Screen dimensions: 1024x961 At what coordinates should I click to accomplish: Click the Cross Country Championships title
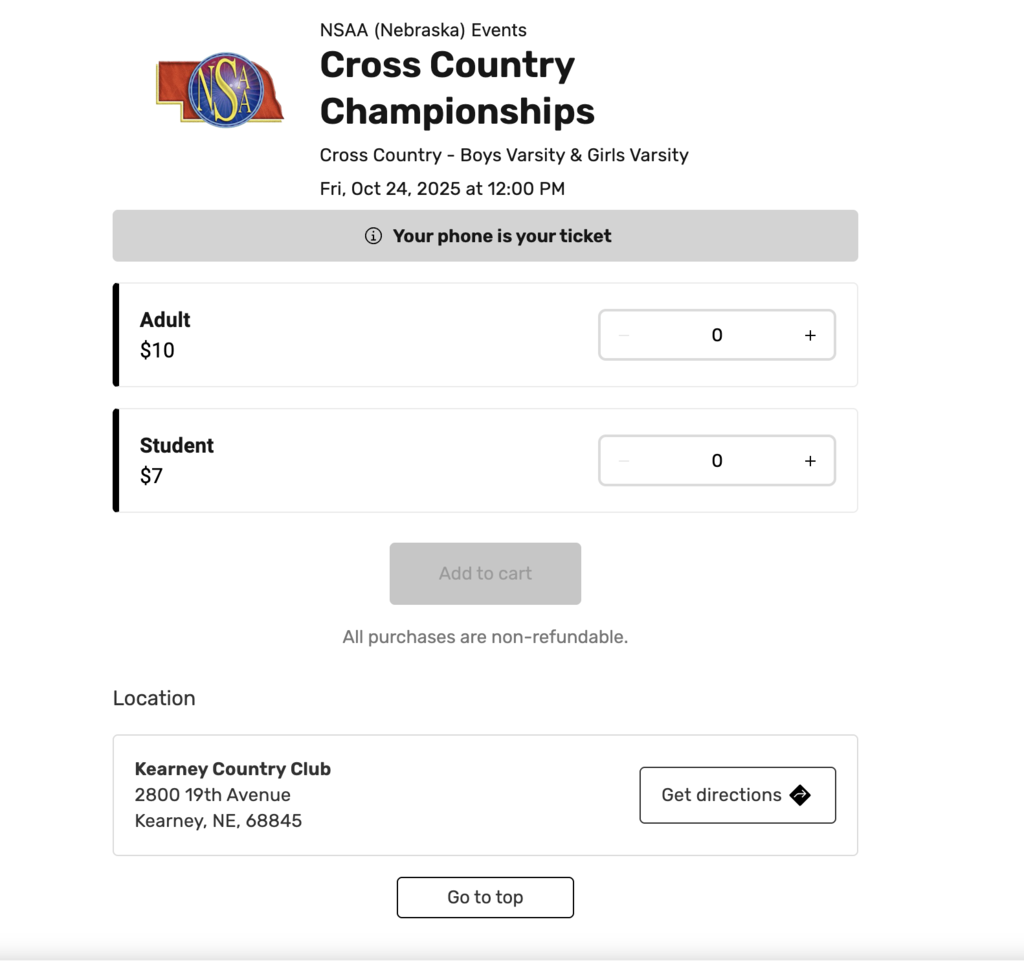pos(457,88)
